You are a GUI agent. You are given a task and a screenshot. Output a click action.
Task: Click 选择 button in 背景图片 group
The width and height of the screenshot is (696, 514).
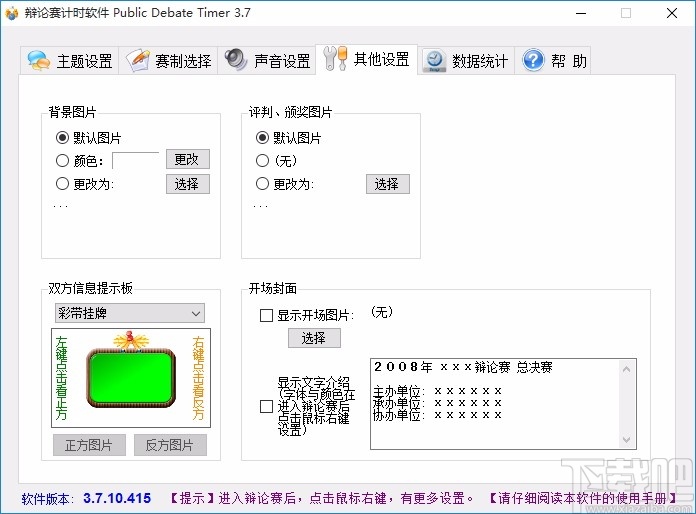point(188,184)
